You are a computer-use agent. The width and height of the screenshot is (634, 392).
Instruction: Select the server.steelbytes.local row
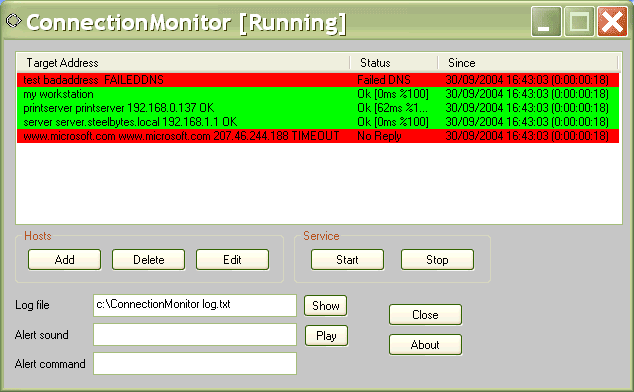point(318,122)
